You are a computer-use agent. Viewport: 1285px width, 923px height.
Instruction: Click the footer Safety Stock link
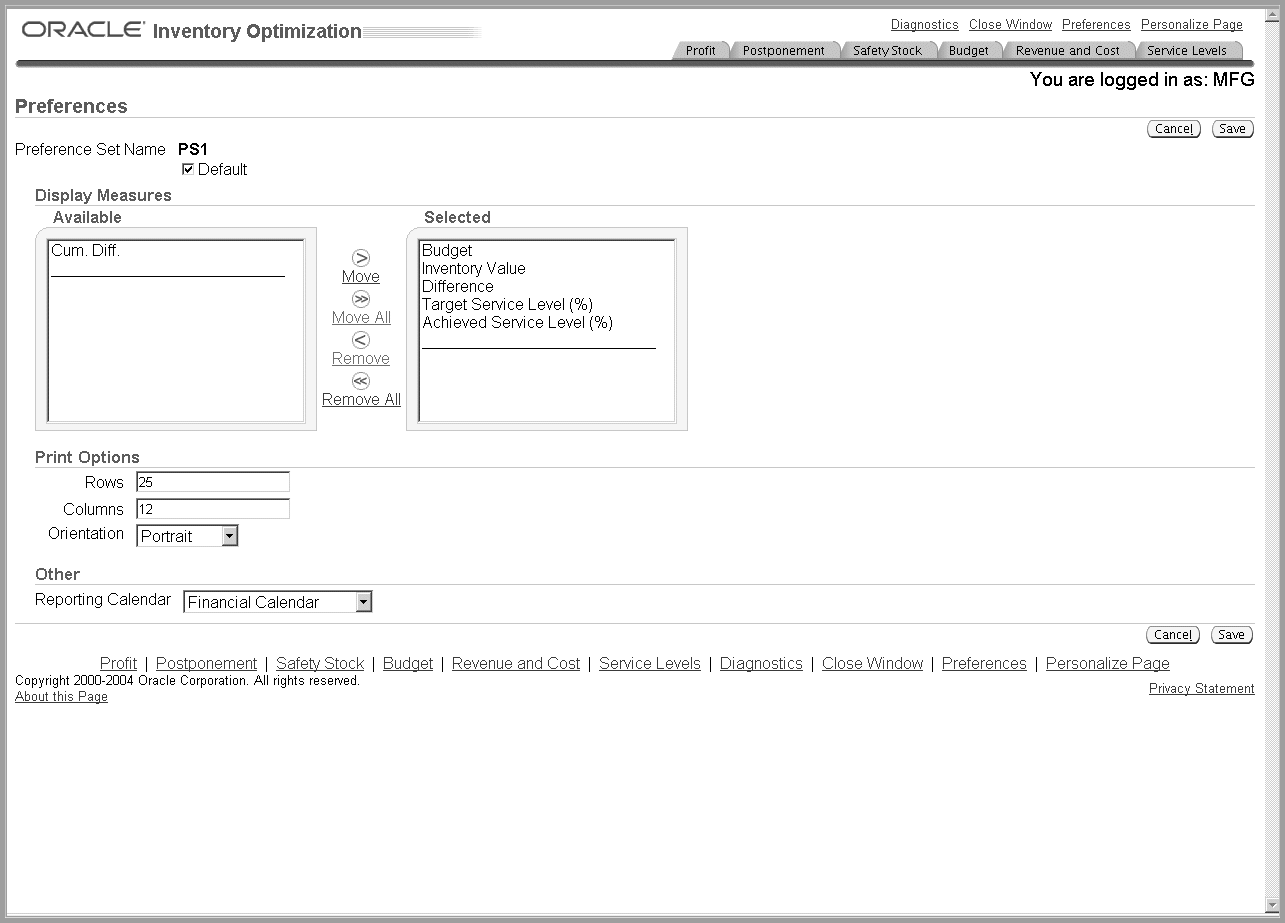click(320, 664)
